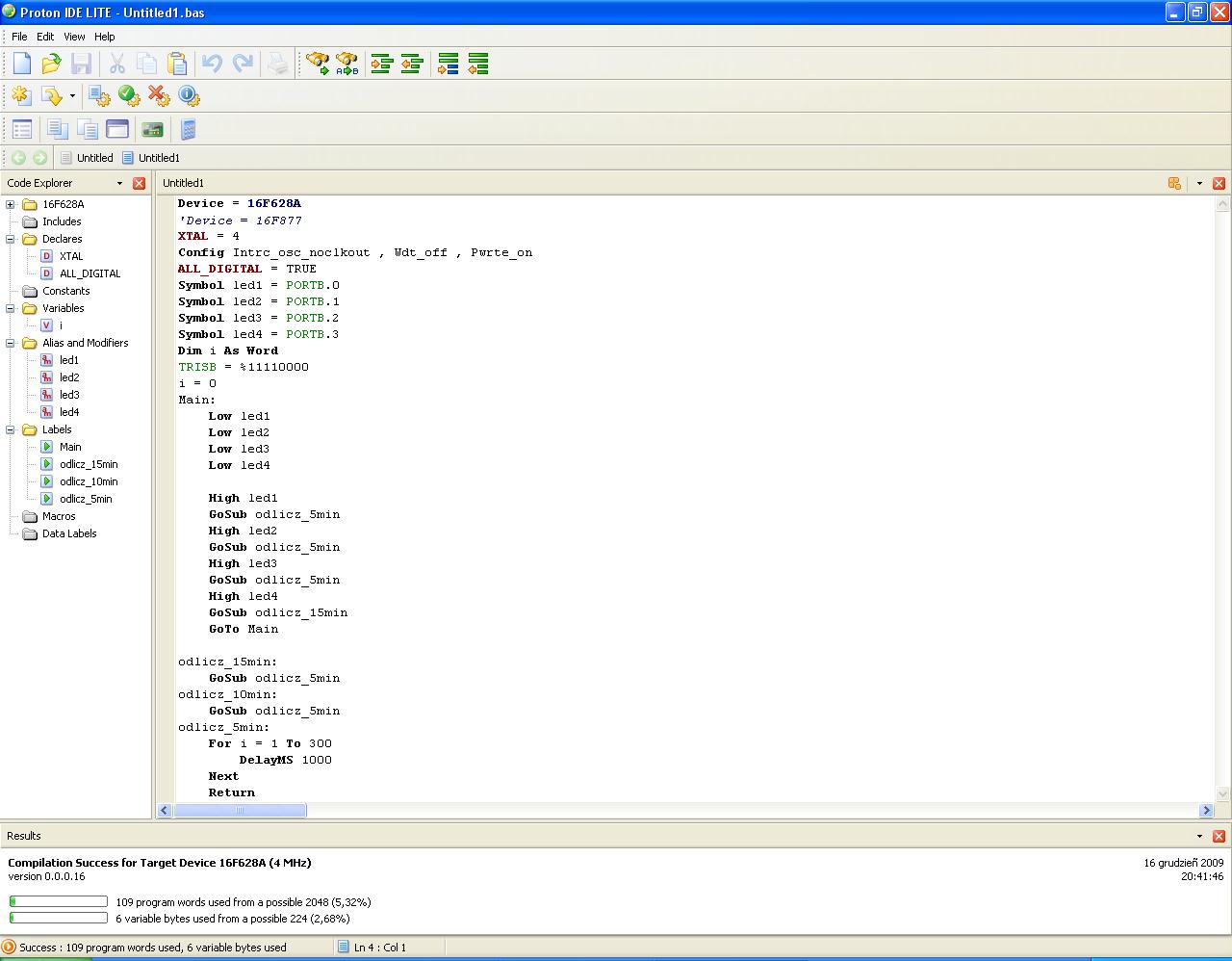This screenshot has width=1232, height=961.
Task: Go back with the green left arrow
Action: [18, 158]
